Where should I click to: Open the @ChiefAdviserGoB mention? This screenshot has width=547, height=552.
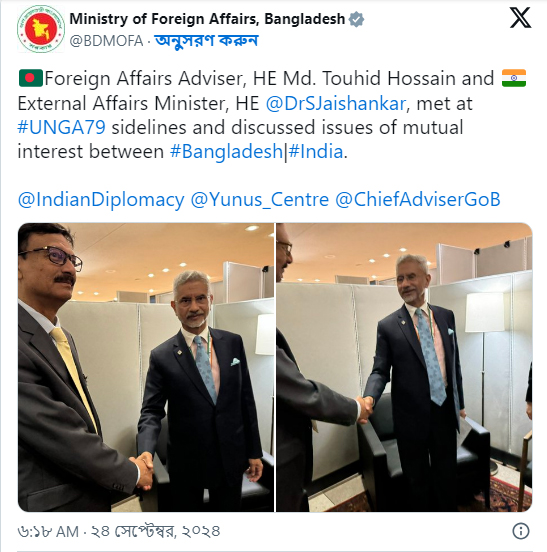[417, 200]
